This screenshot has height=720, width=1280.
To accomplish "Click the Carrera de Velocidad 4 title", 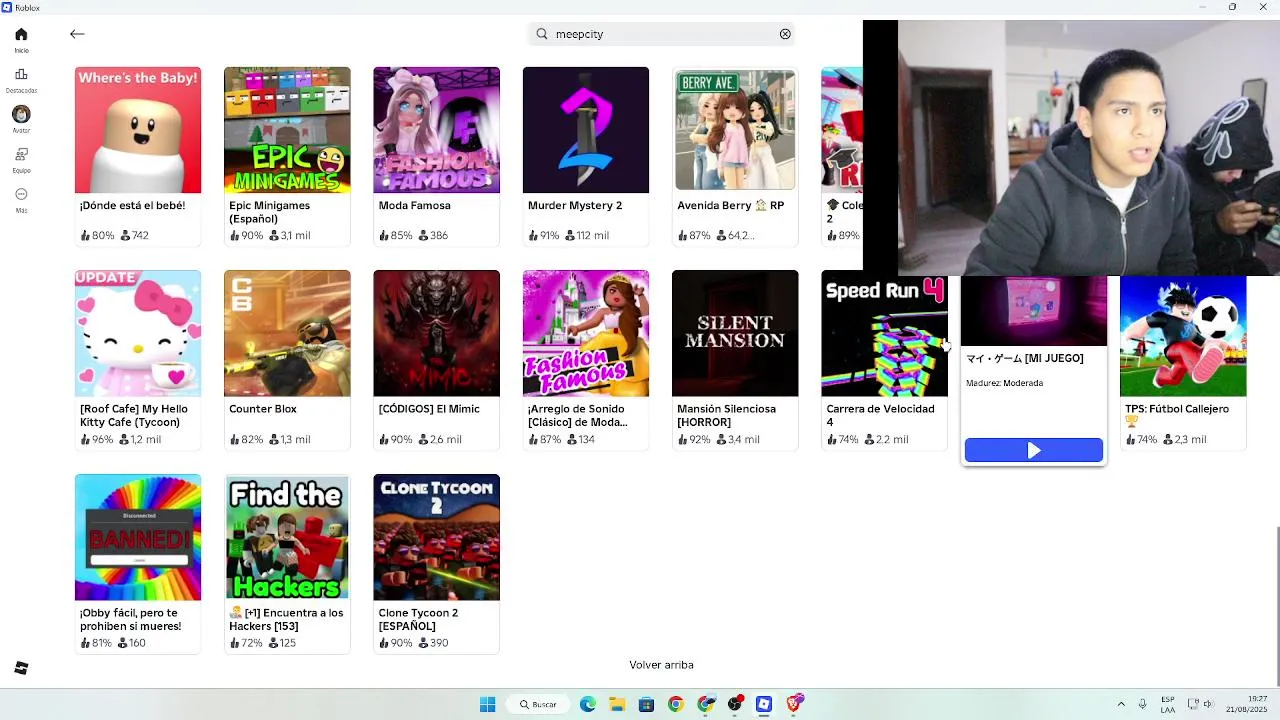I will 880,416.
